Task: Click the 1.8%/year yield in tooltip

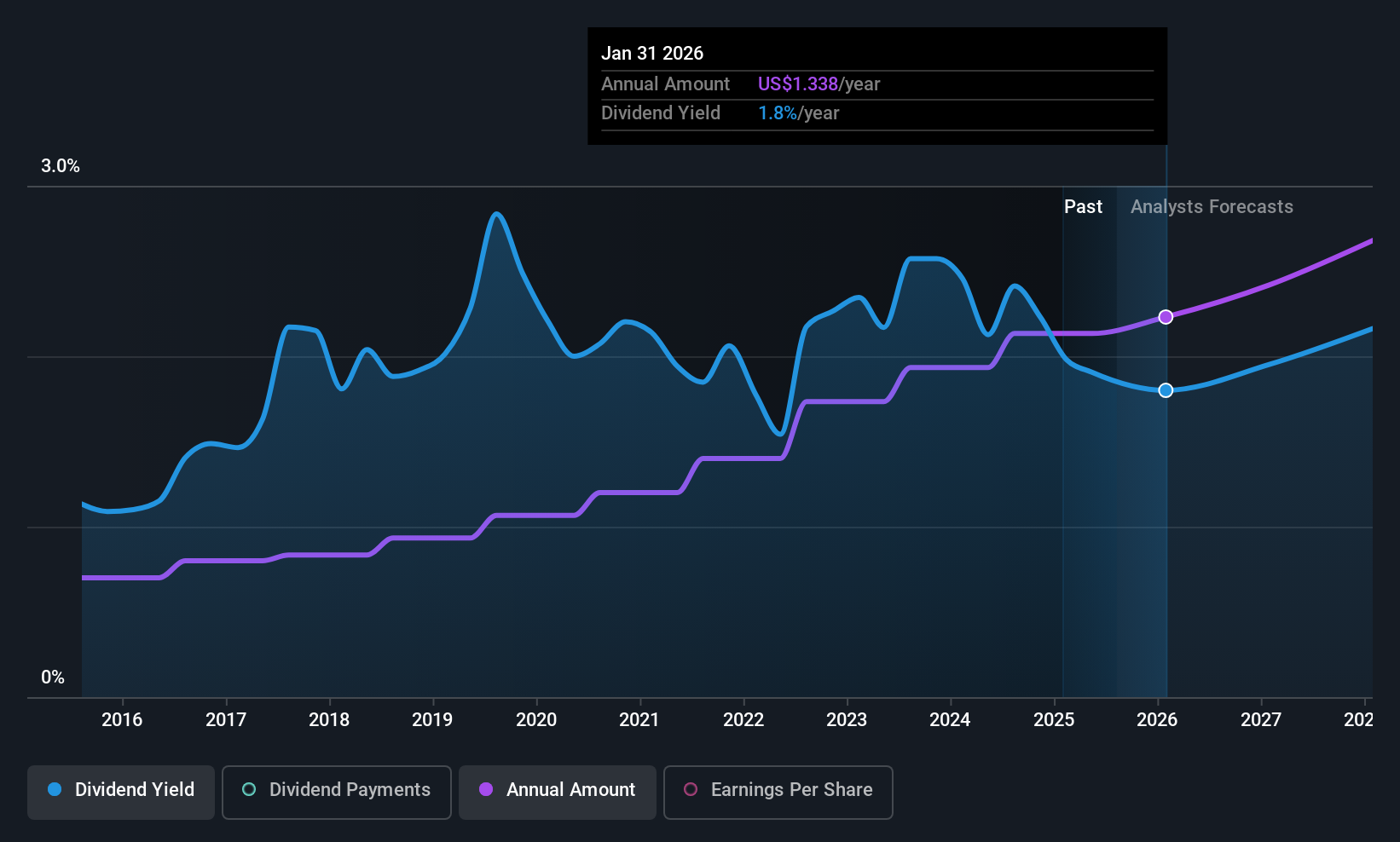Action: tap(798, 113)
